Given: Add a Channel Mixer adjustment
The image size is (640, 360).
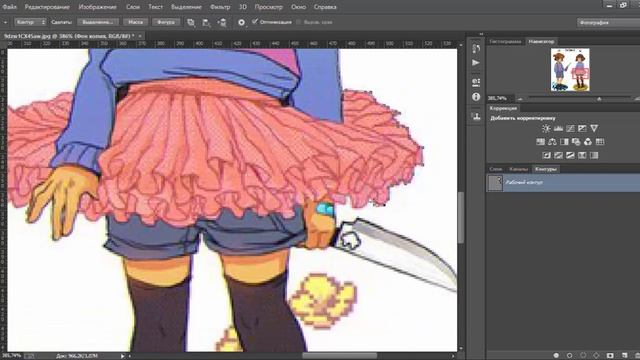Looking at the screenshot, I should point(588,142).
